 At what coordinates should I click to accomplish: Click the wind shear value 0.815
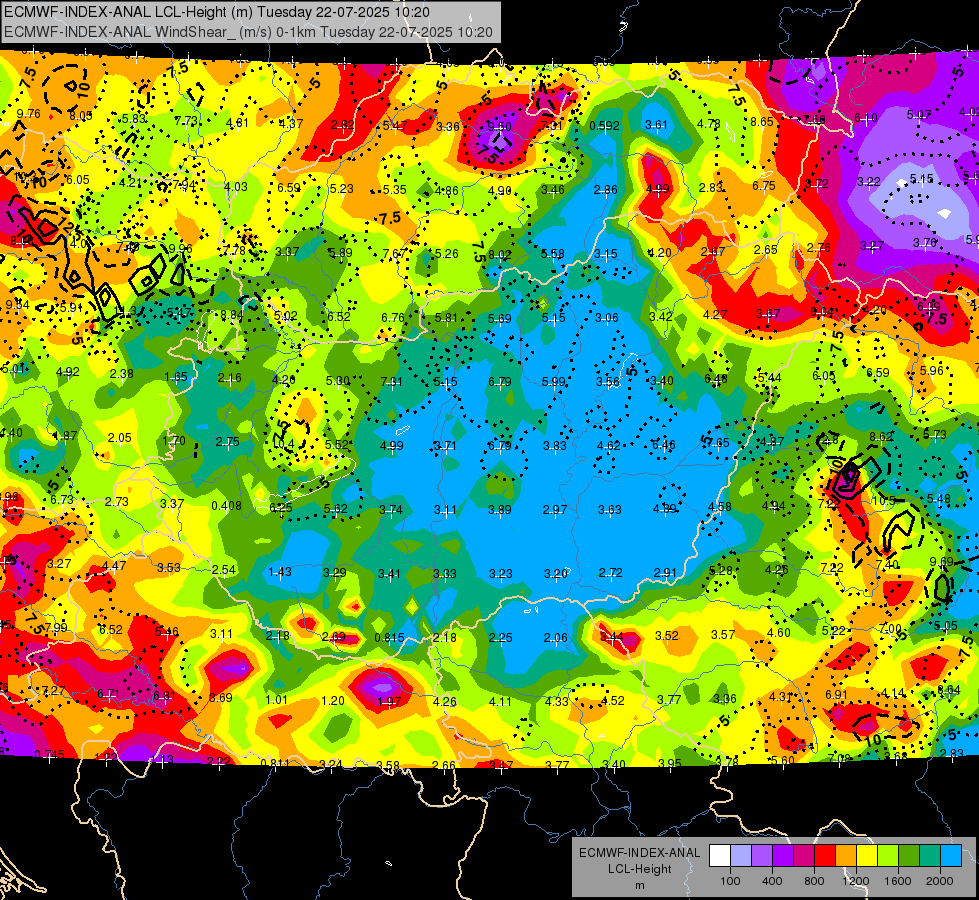click(x=389, y=638)
